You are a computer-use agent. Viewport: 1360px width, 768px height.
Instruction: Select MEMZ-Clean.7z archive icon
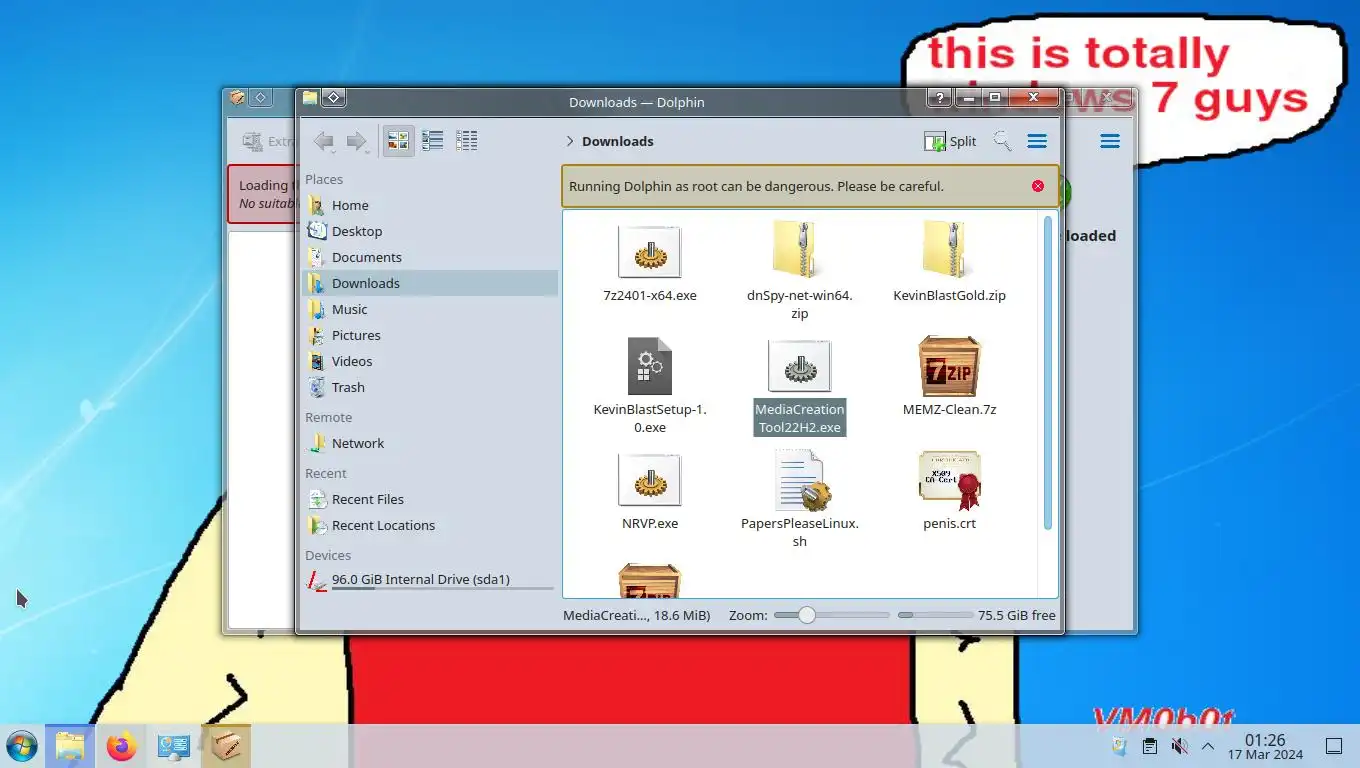click(949, 366)
